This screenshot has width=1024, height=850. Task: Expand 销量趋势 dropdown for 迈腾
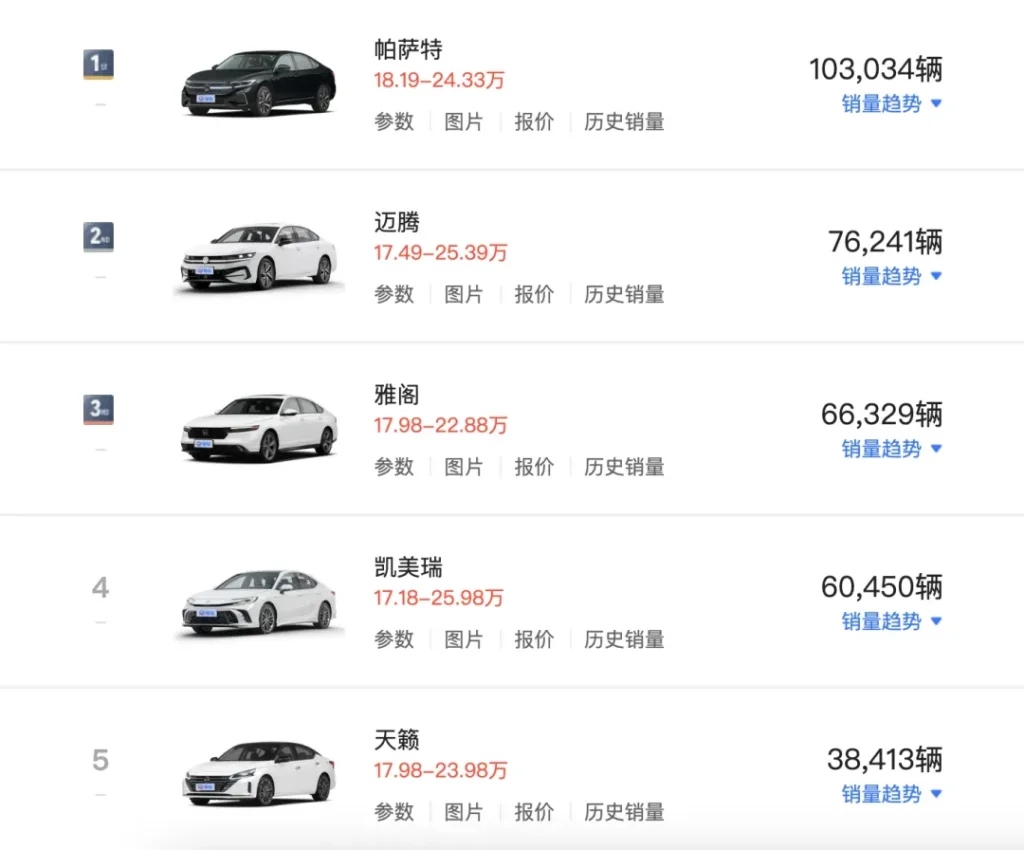(x=891, y=276)
